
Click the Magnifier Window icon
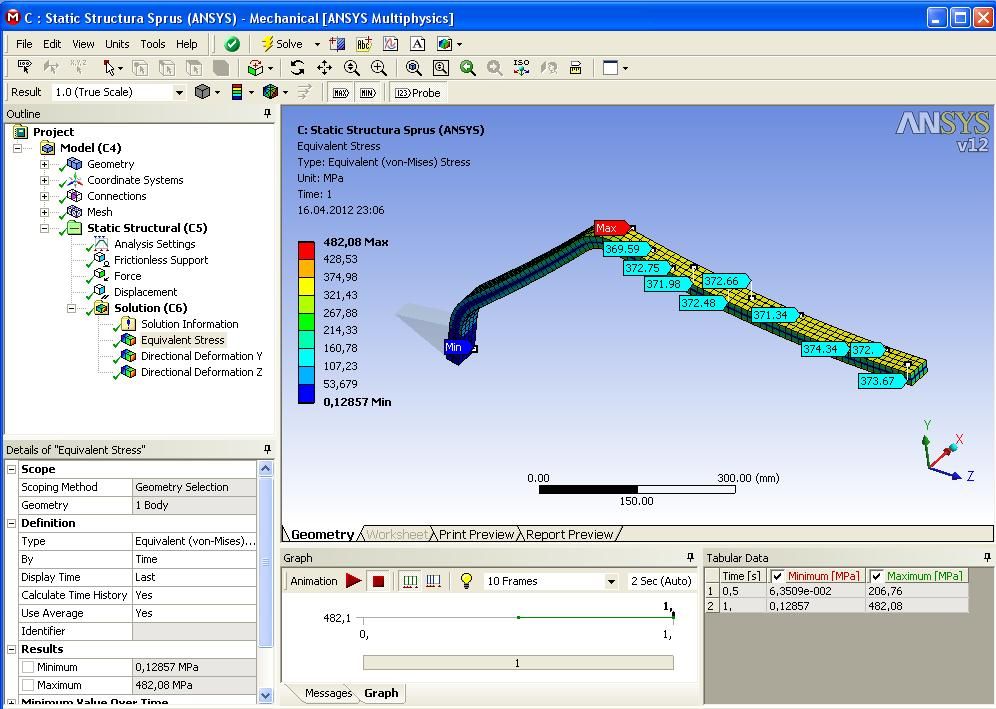coord(440,67)
